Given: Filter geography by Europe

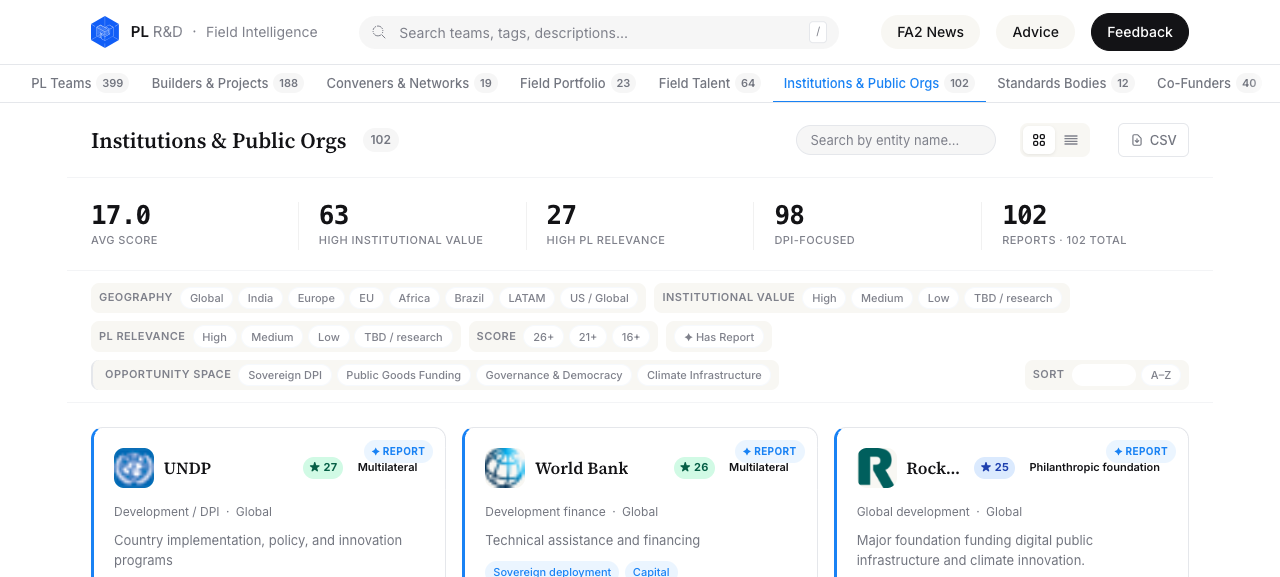Looking at the screenshot, I should (316, 298).
